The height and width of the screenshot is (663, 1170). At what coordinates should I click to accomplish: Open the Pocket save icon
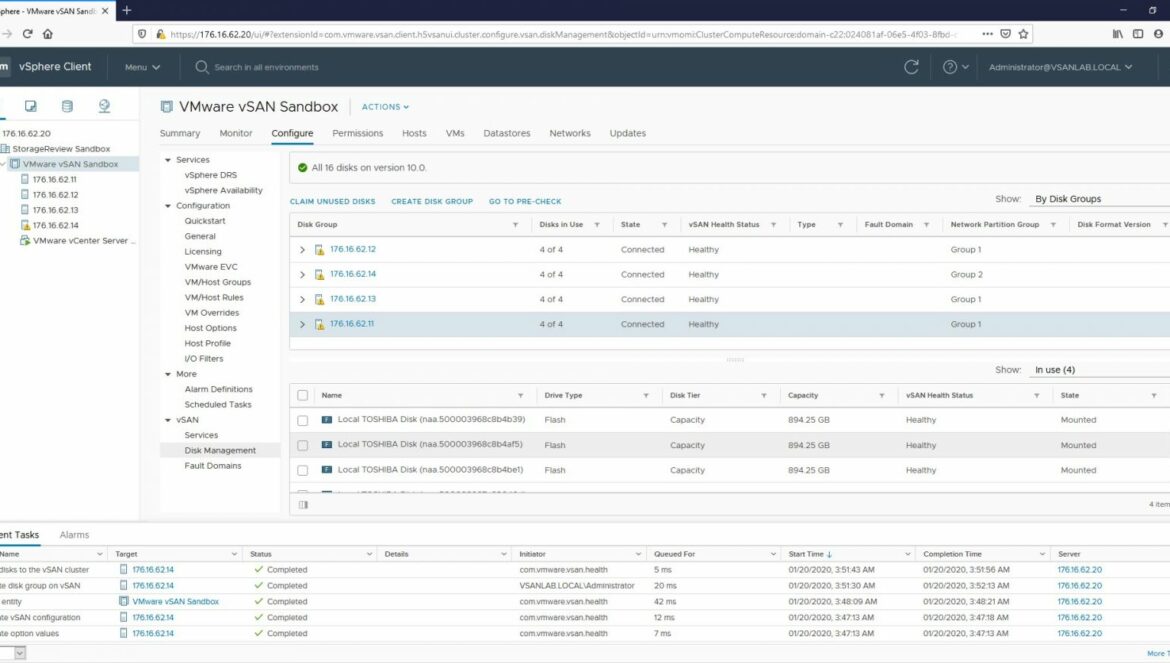click(1006, 34)
